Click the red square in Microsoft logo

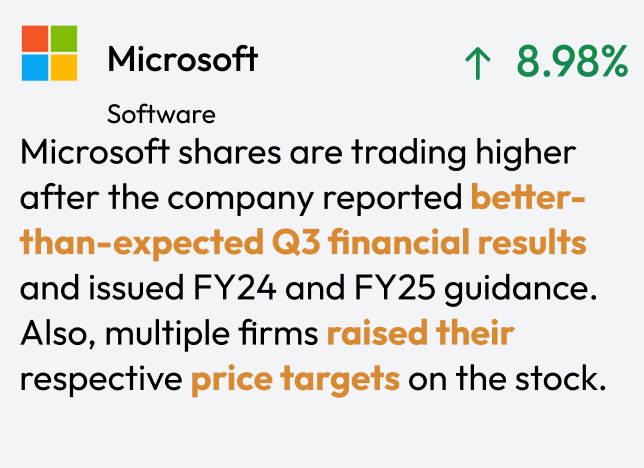tap(35, 38)
